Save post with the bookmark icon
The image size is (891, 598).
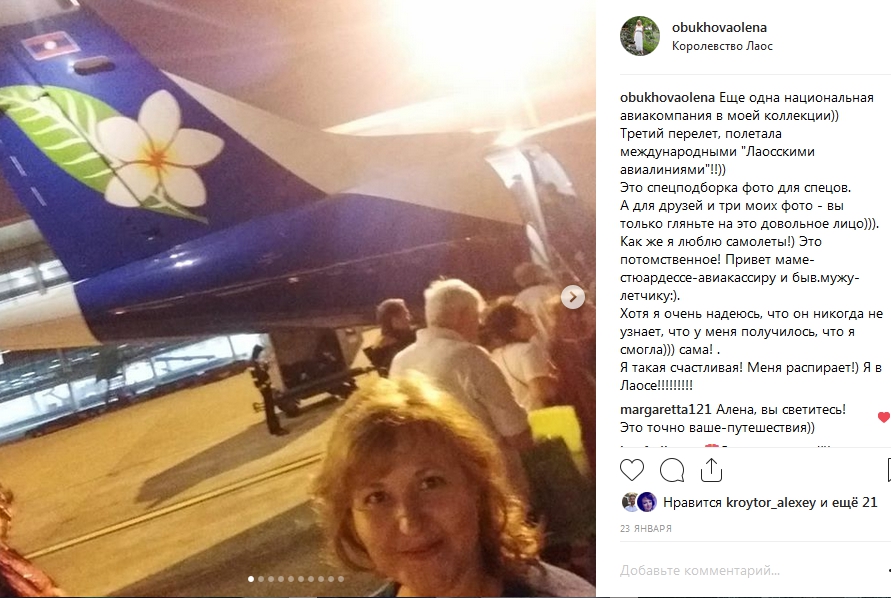(889, 470)
